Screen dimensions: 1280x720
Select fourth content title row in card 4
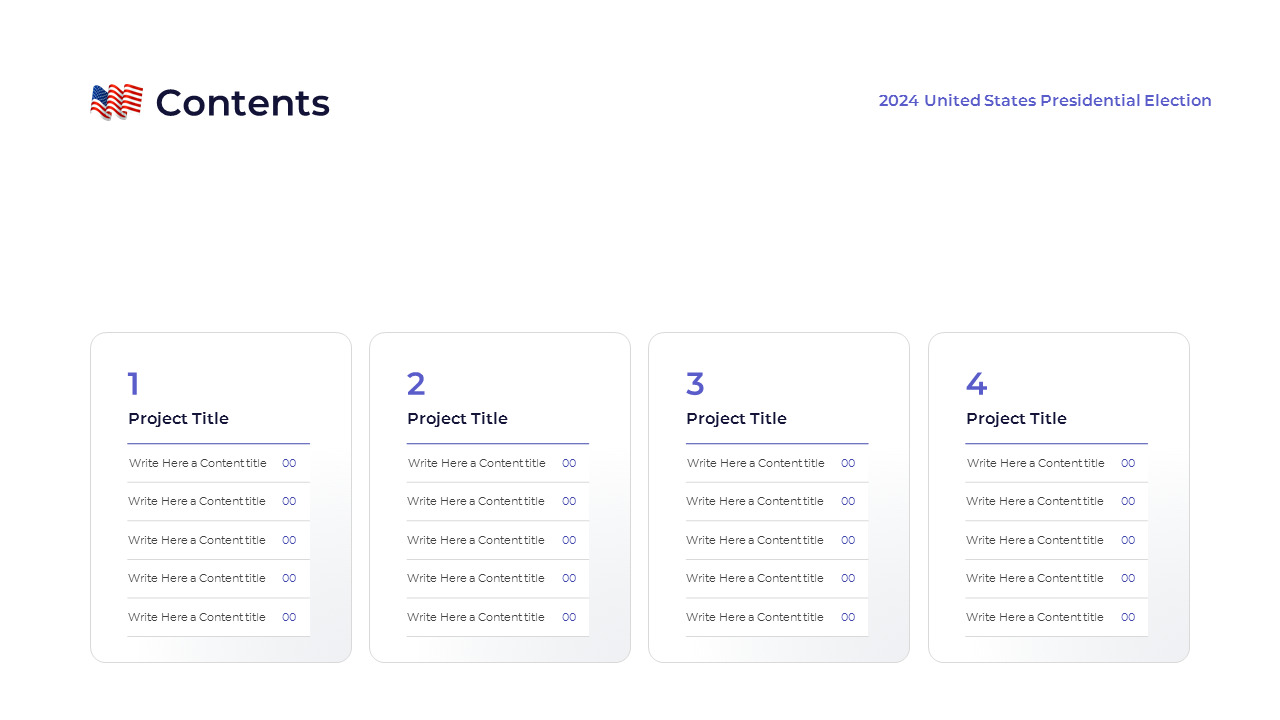1035,578
